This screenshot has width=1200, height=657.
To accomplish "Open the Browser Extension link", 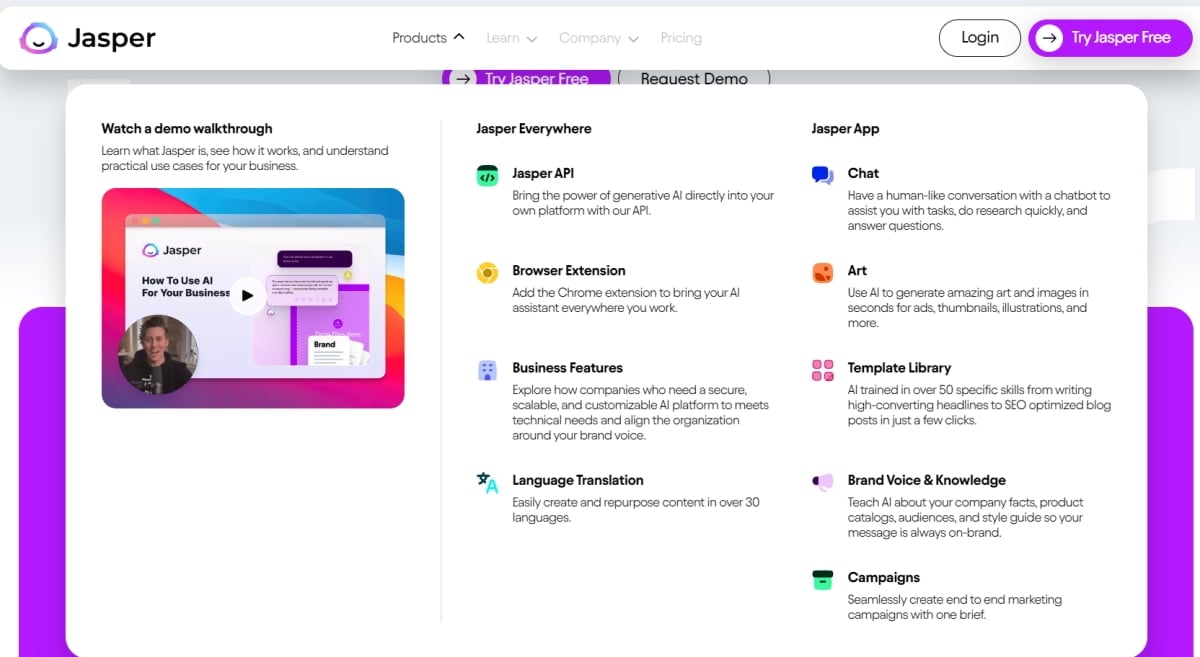I will tap(569, 270).
